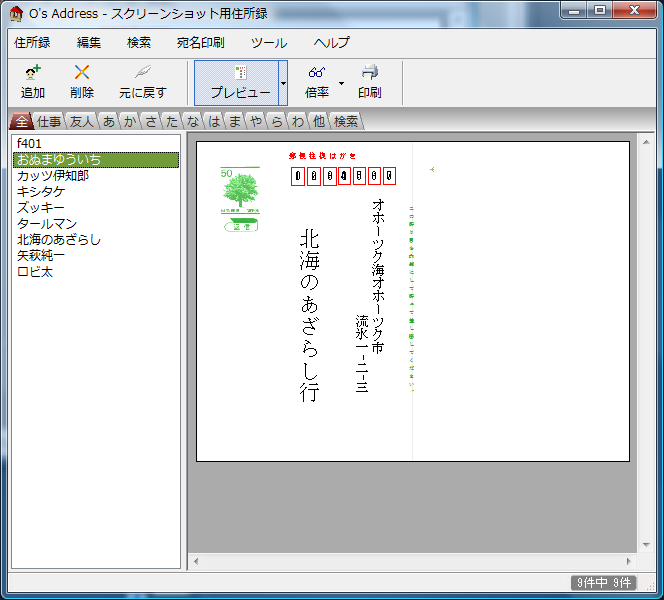Image resolution: width=664 pixels, height=600 pixels.
Task: Switch to the 友人 tab
Action: 81,121
